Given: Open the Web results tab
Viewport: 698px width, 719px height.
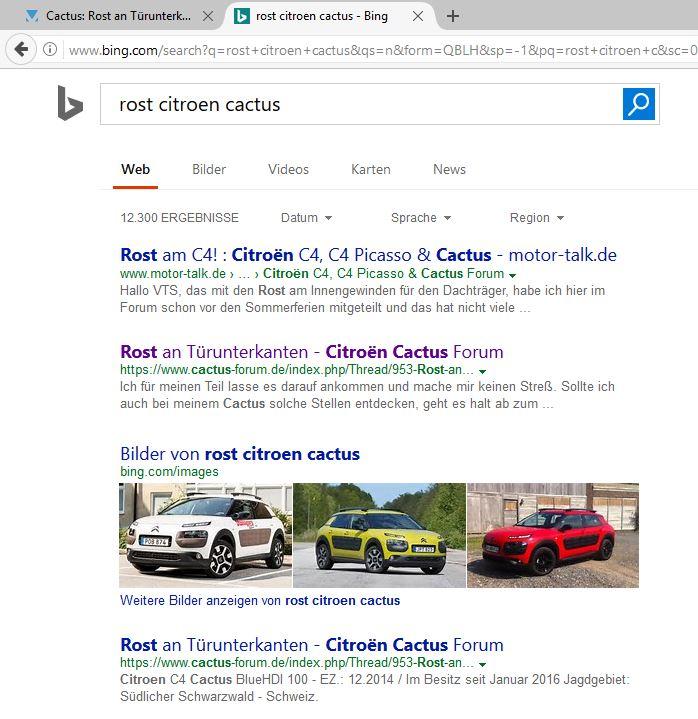Looking at the screenshot, I should [135, 169].
